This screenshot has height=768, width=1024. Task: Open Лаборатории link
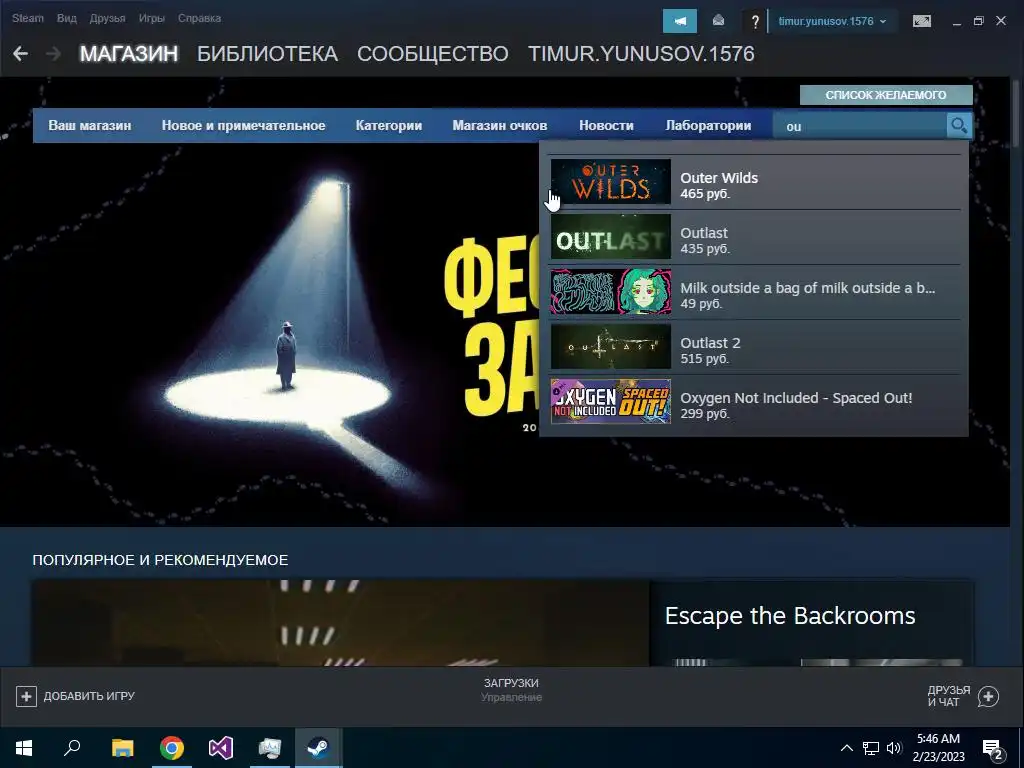click(x=708, y=125)
